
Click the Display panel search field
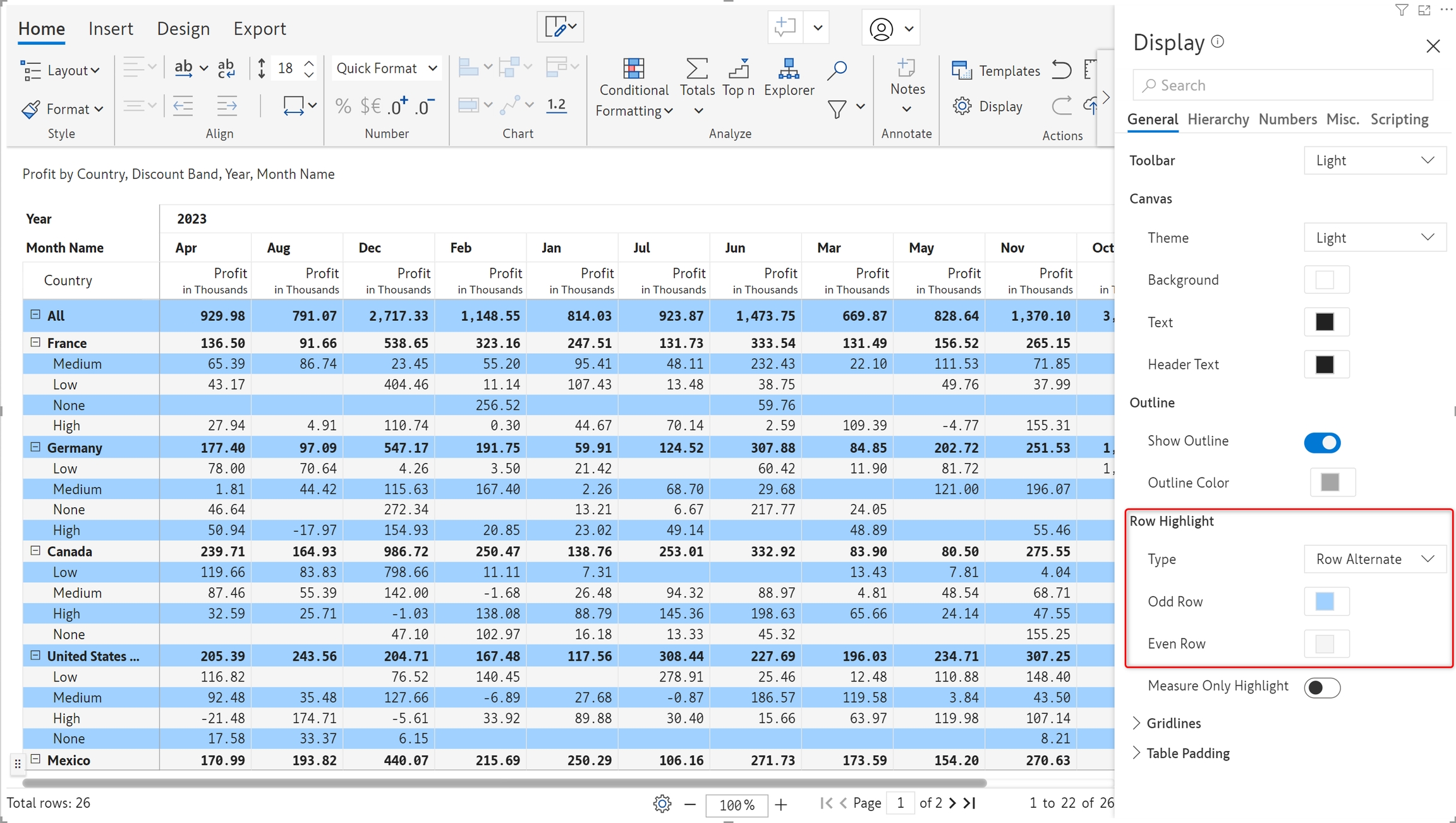[1283, 85]
